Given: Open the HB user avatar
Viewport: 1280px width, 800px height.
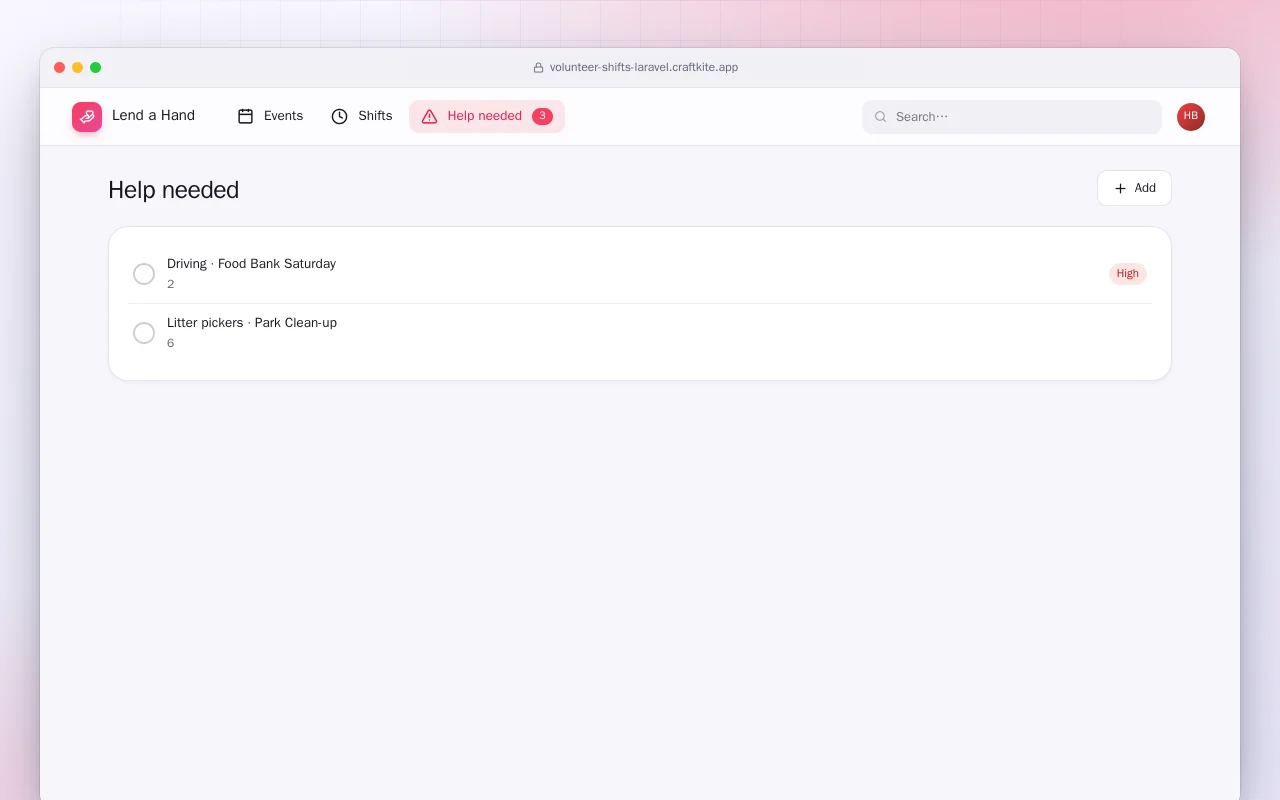Looking at the screenshot, I should pyautogui.click(x=1191, y=117).
